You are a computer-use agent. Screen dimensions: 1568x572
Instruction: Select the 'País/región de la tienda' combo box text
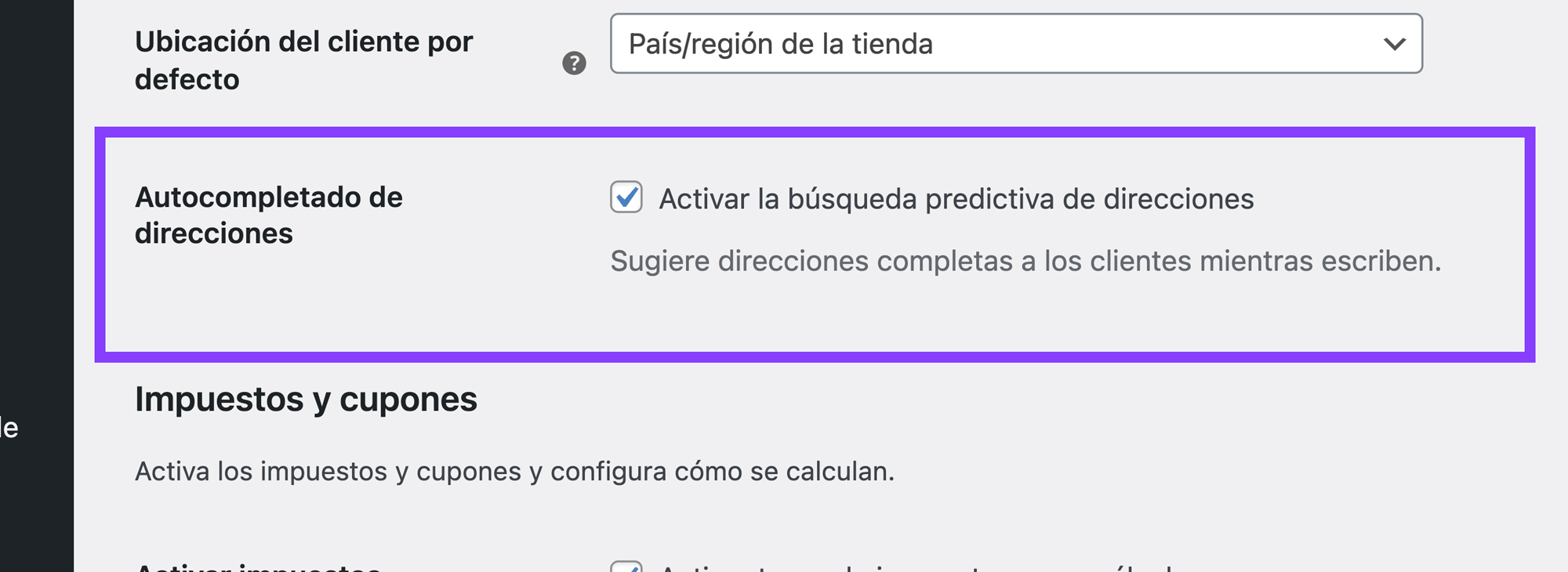[780, 44]
